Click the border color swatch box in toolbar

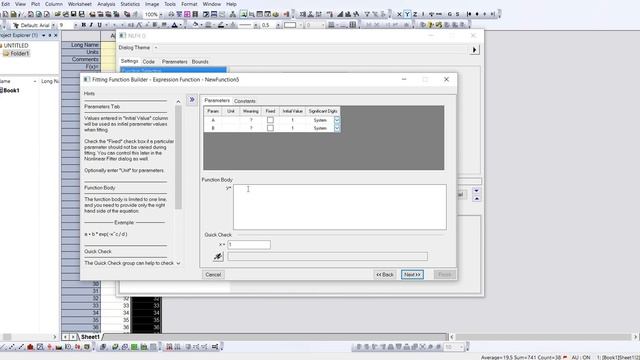290,25
